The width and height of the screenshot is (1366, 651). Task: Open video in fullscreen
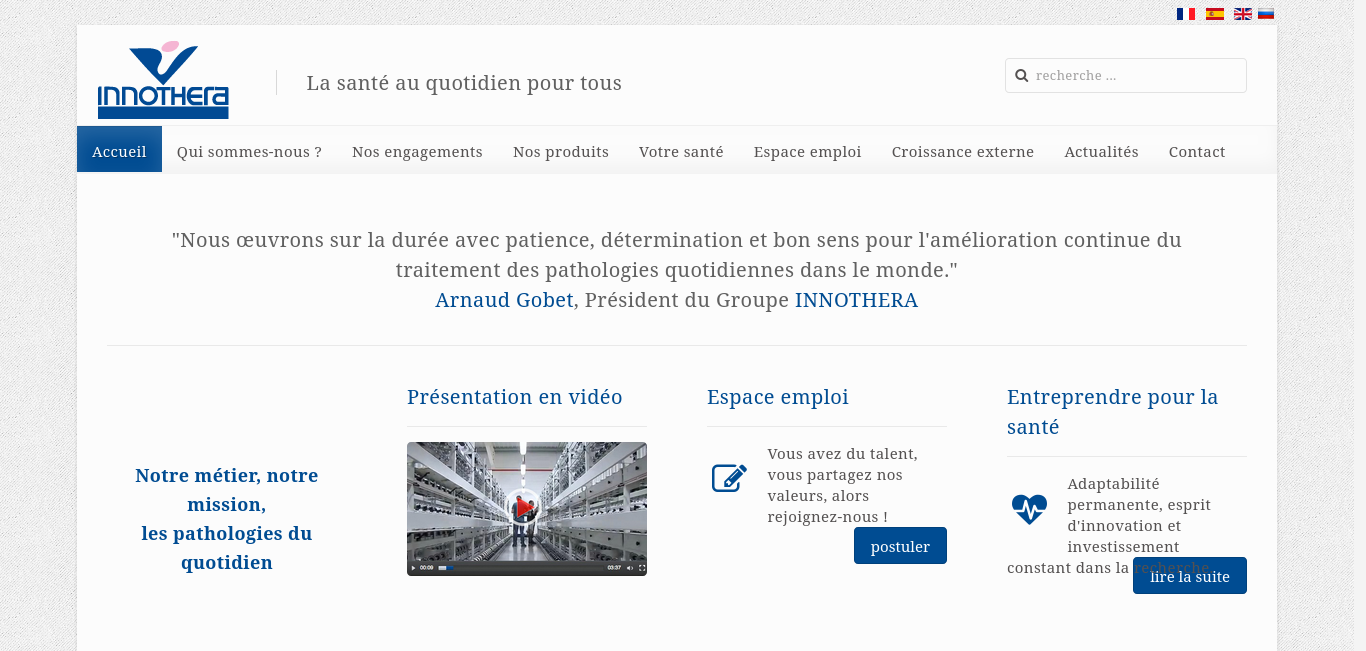642,568
